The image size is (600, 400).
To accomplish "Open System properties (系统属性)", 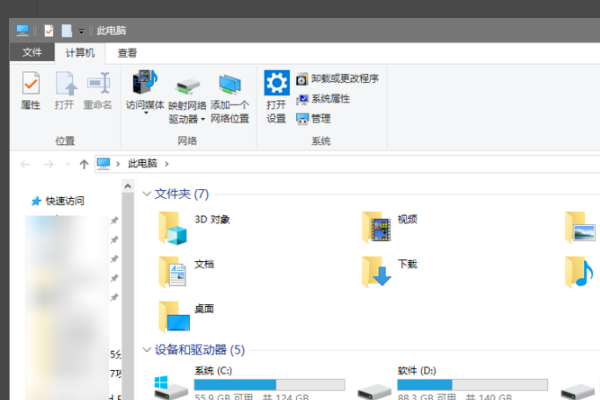I will tap(323, 99).
